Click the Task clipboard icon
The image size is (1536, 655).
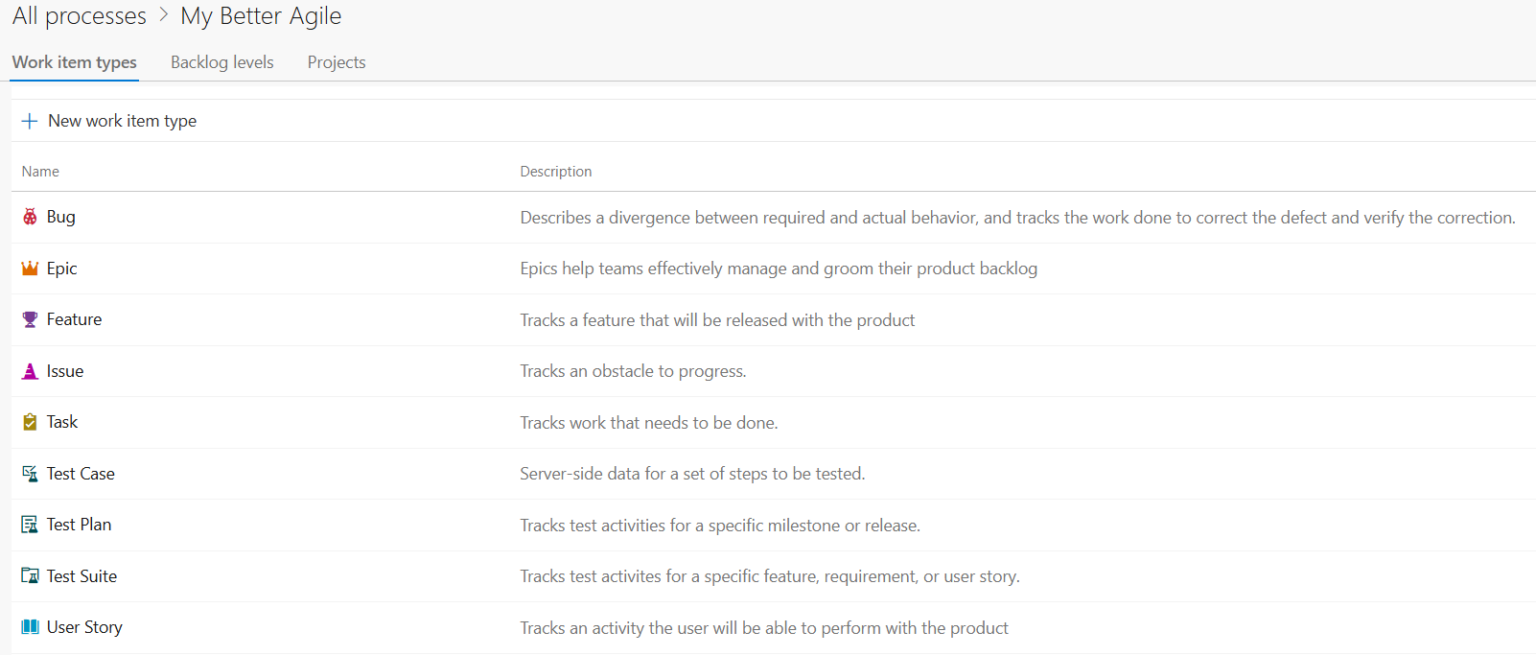tap(28, 421)
